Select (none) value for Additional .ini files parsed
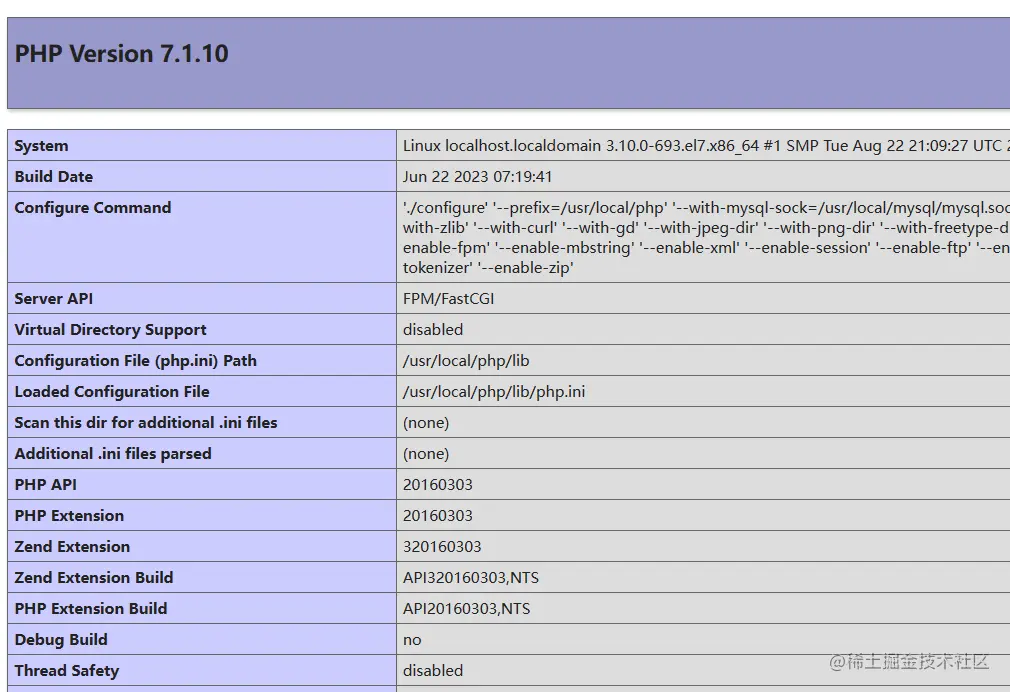Screen dimensions: 1010x692 coord(426,454)
